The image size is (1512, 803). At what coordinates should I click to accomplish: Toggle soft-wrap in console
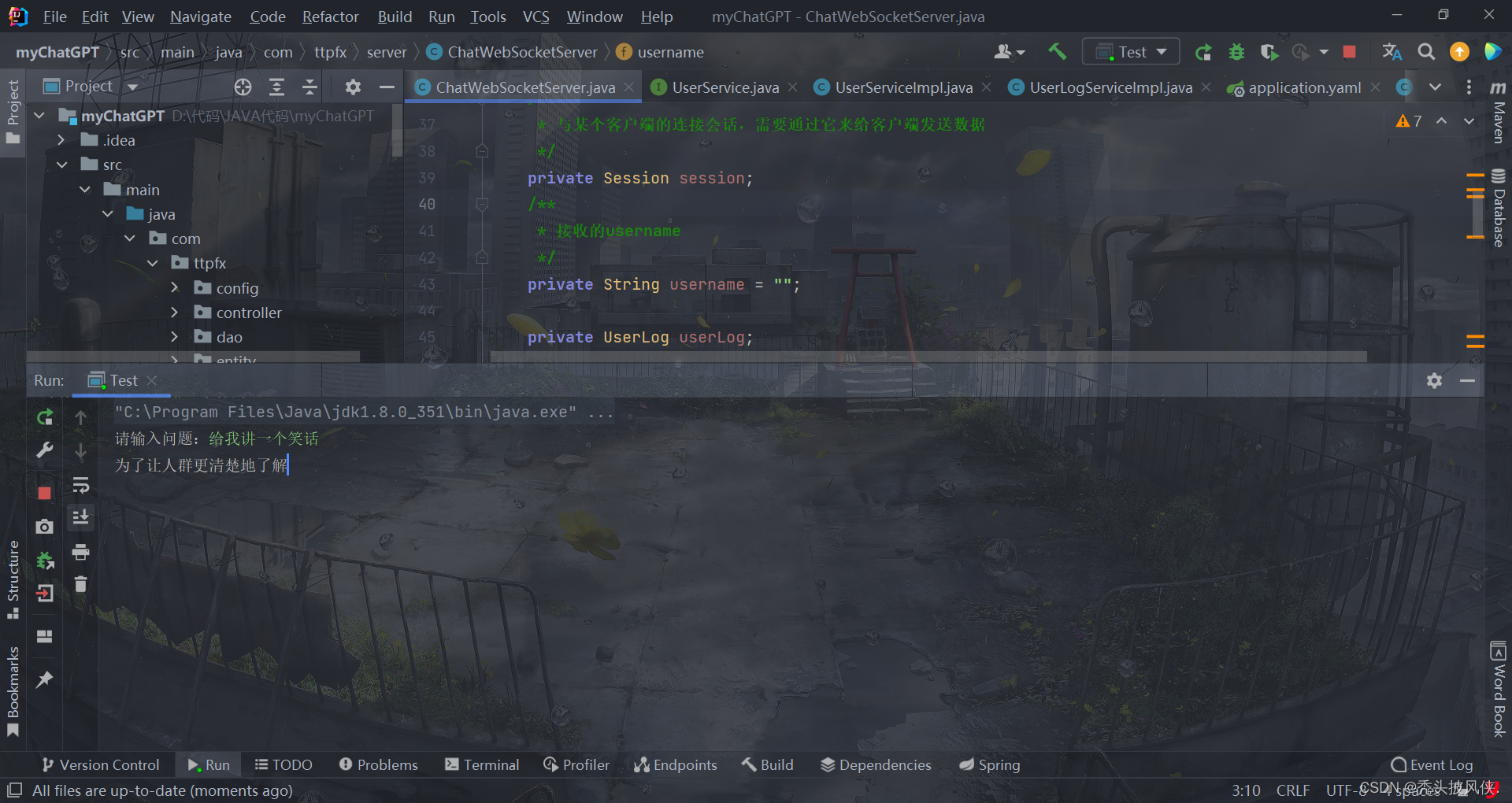[x=80, y=486]
